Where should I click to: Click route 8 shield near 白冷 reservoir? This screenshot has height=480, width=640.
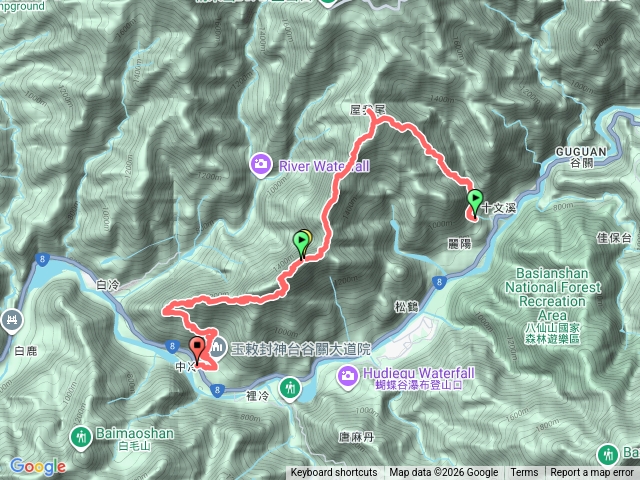42,260
